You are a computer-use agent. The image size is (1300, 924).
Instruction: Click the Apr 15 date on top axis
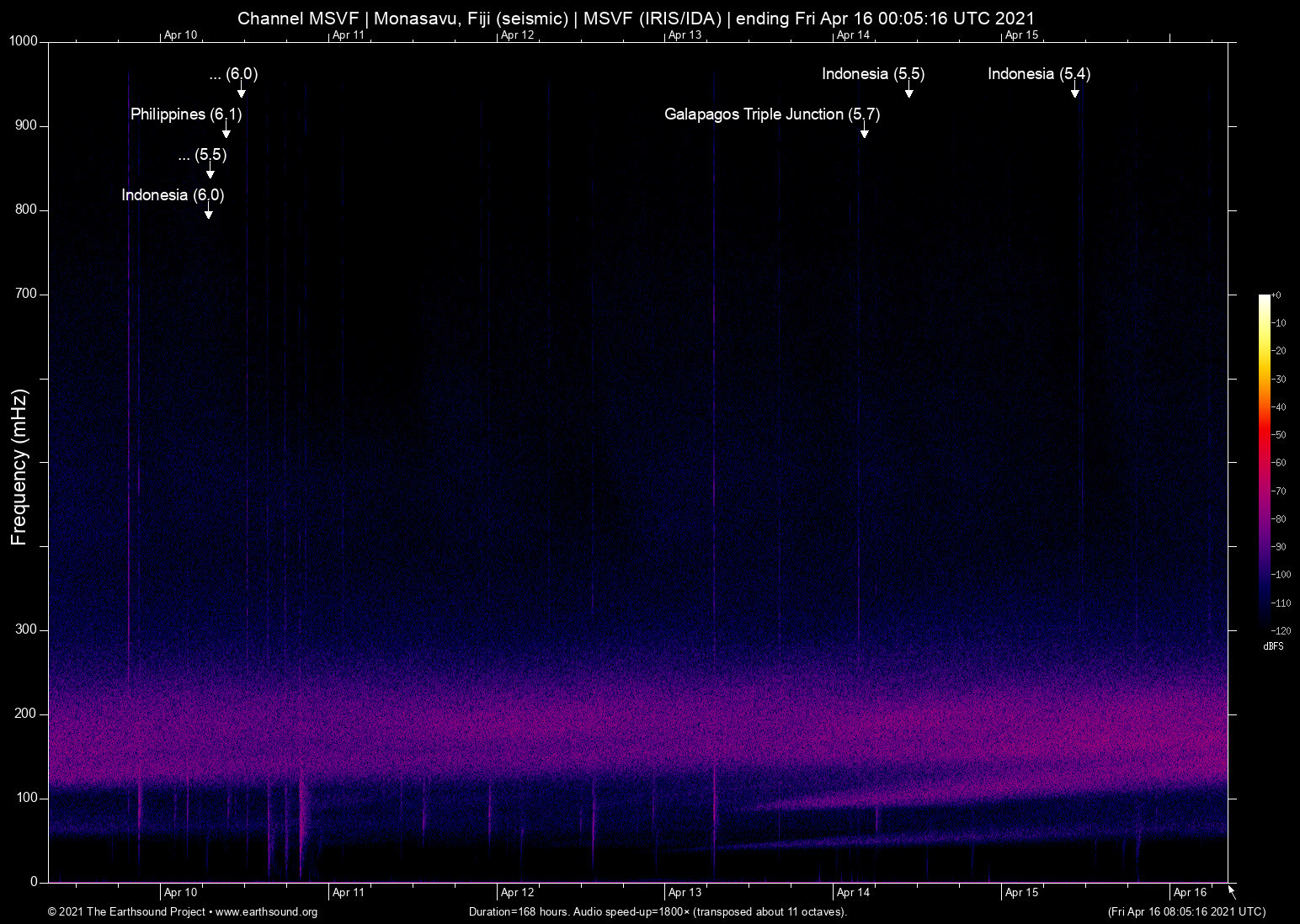pos(1021,35)
